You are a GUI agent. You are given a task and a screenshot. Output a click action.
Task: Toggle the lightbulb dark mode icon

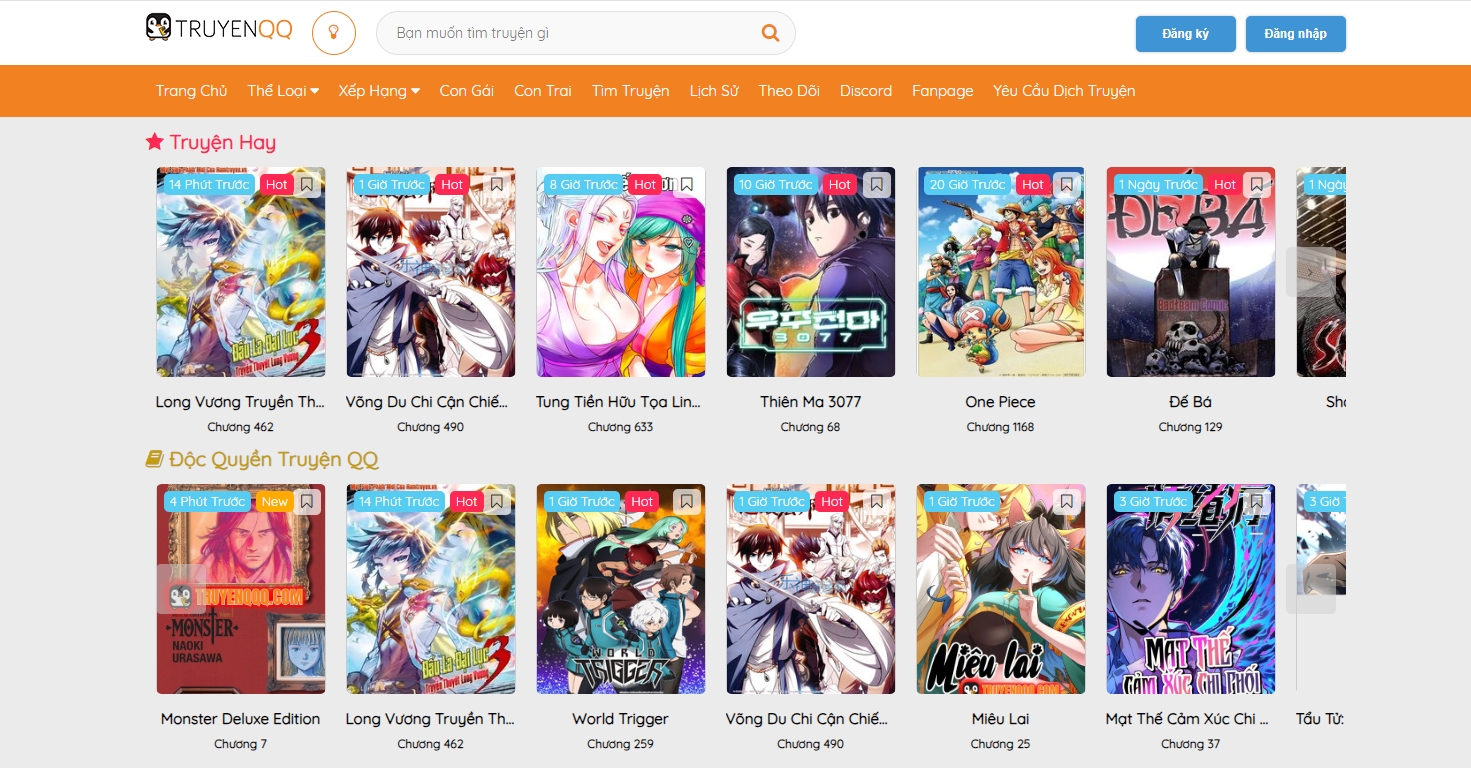coord(334,33)
